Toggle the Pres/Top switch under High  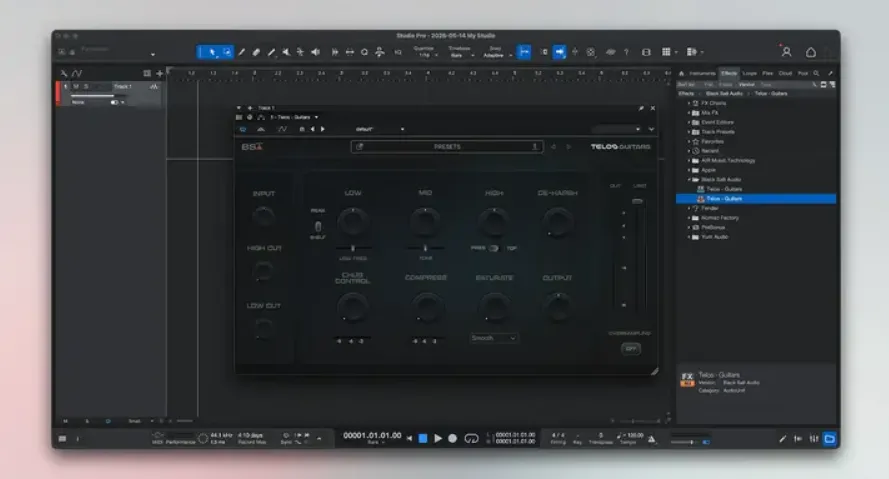coord(494,248)
